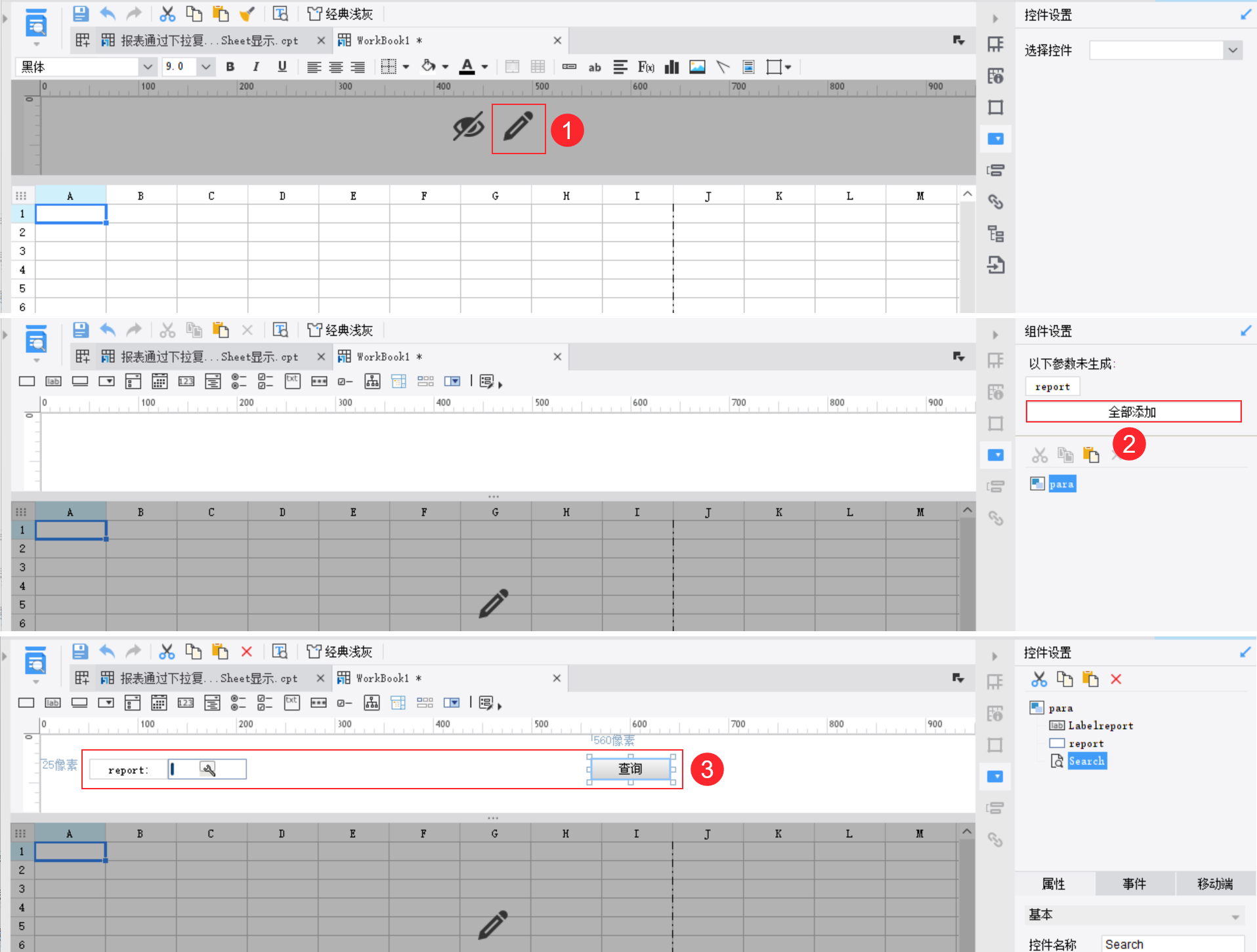Toggle underline formatting
Screen dimensions: 1257x952
tap(282, 67)
